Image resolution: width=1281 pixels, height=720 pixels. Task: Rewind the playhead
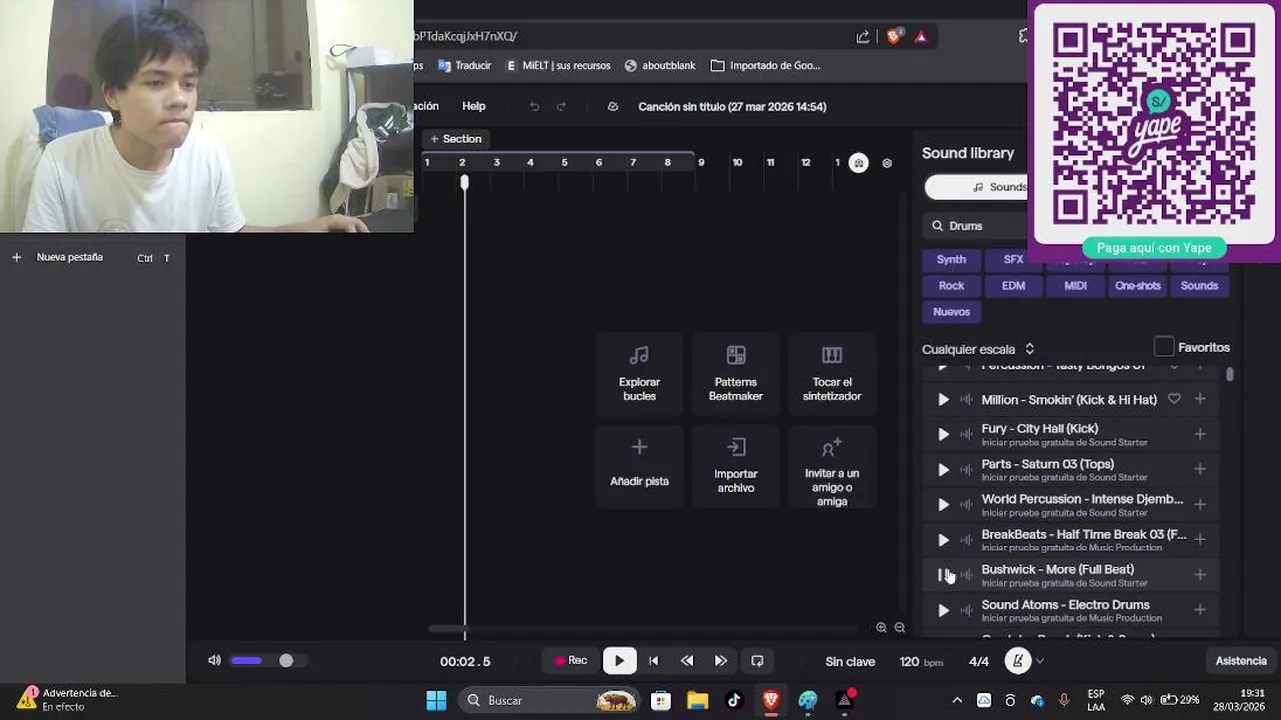[687, 661]
